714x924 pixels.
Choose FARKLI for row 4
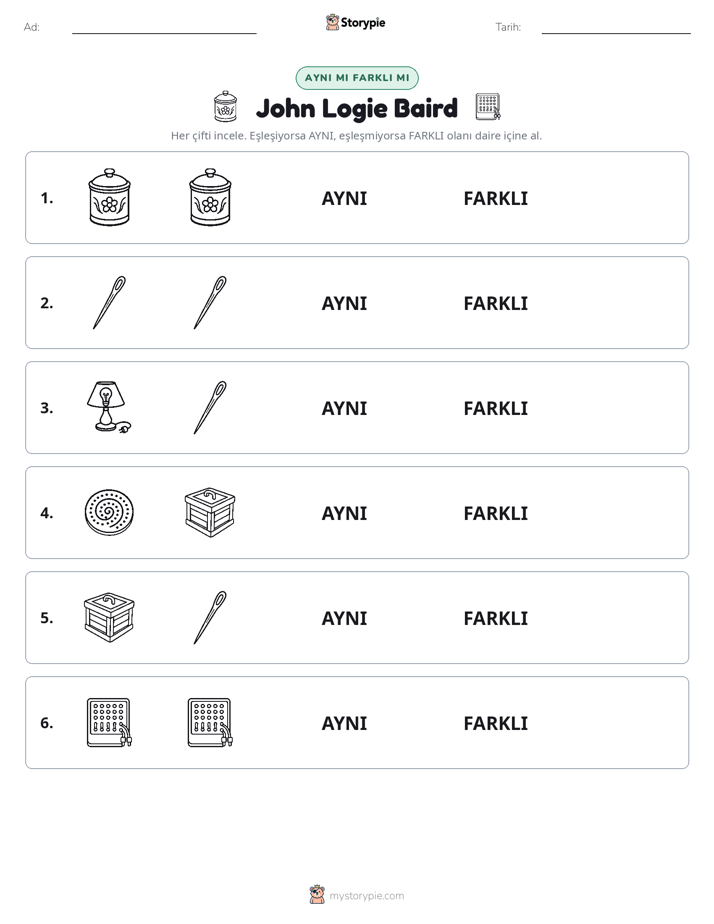[x=495, y=513]
